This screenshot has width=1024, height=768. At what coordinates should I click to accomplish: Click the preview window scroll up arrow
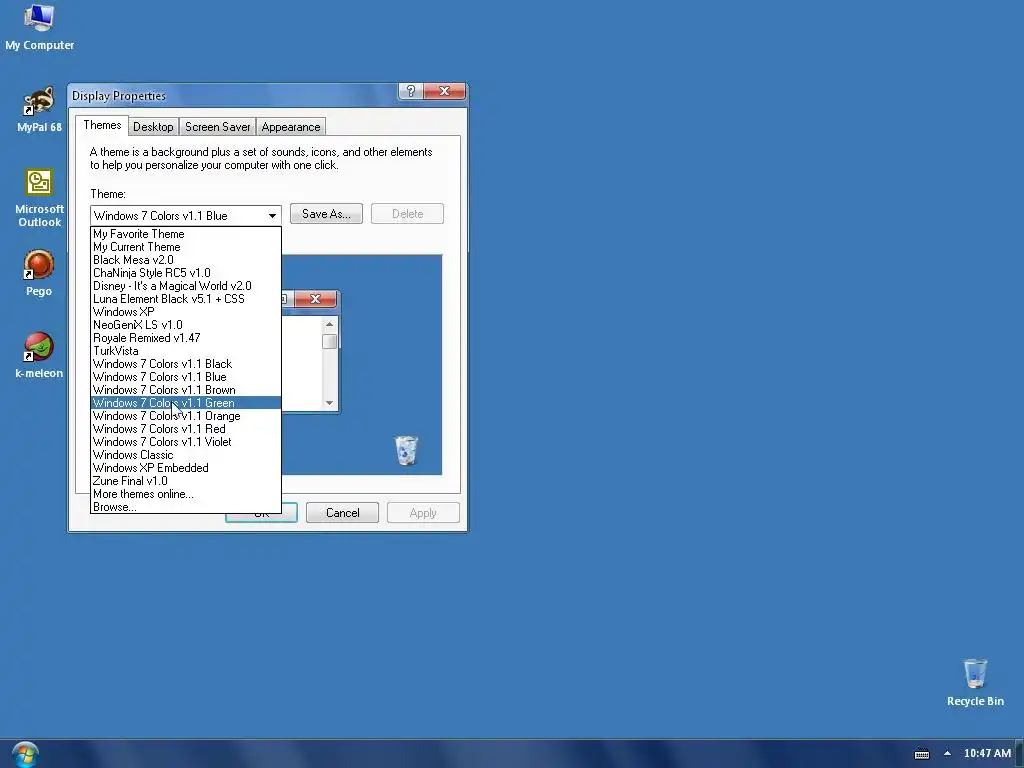[329, 325]
